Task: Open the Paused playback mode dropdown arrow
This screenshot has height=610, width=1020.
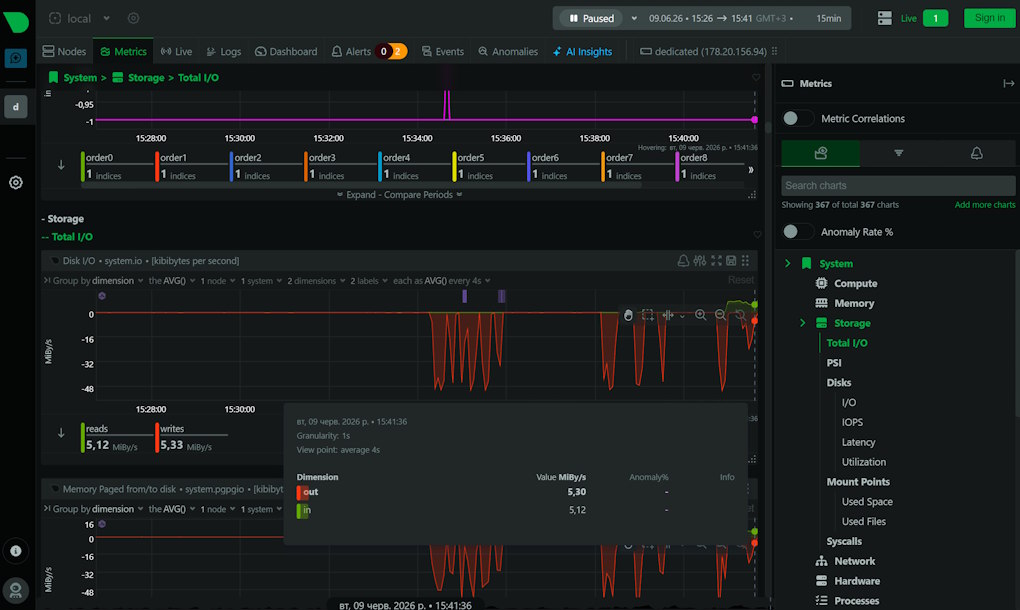Action: pyautogui.click(x=634, y=18)
